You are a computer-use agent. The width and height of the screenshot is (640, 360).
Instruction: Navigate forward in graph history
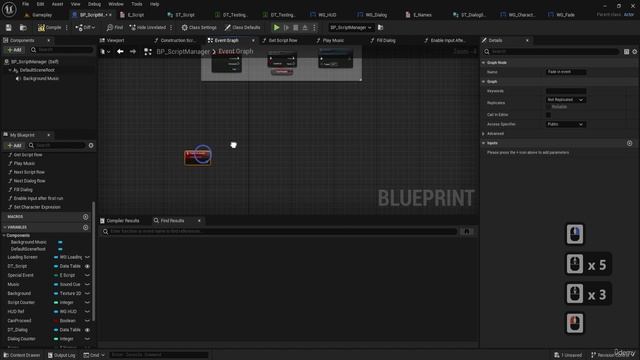pos(133,51)
